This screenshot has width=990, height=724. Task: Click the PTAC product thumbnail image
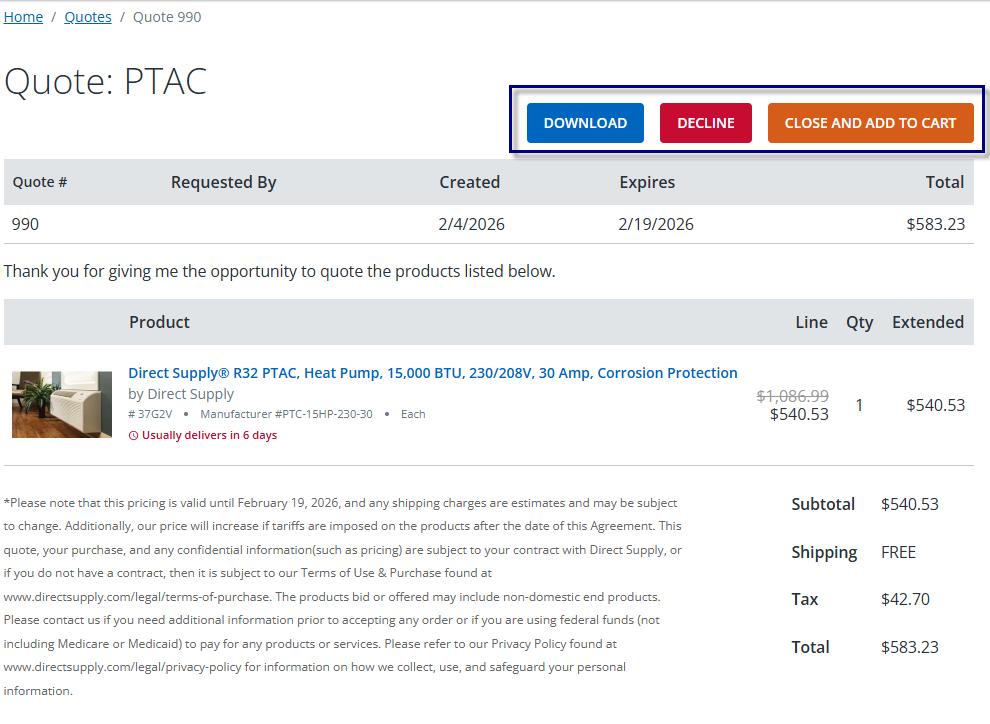(62, 405)
